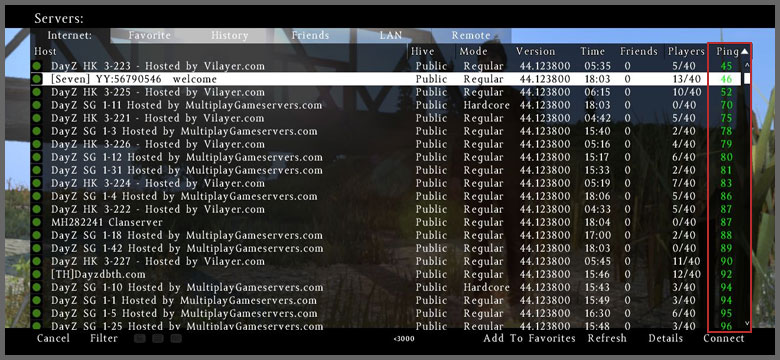Click Connect button
Viewport: 780px width, 360px height.
pyautogui.click(x=724, y=339)
